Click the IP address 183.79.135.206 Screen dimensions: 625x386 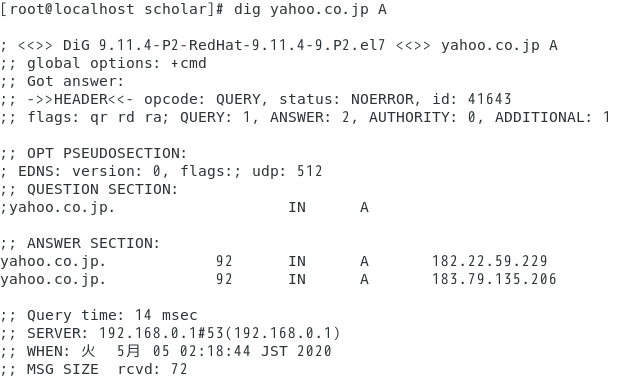click(494, 279)
